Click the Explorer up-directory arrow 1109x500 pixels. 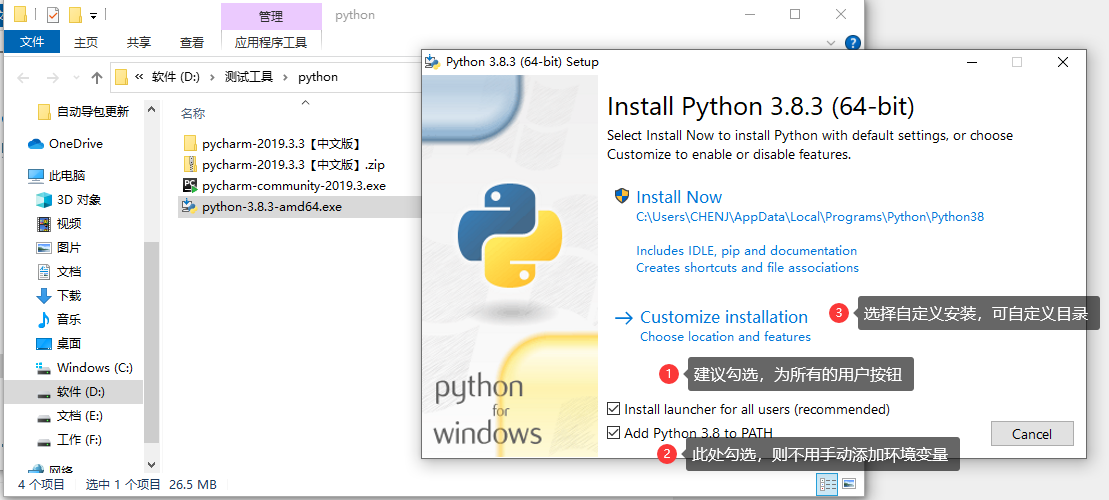pos(98,77)
